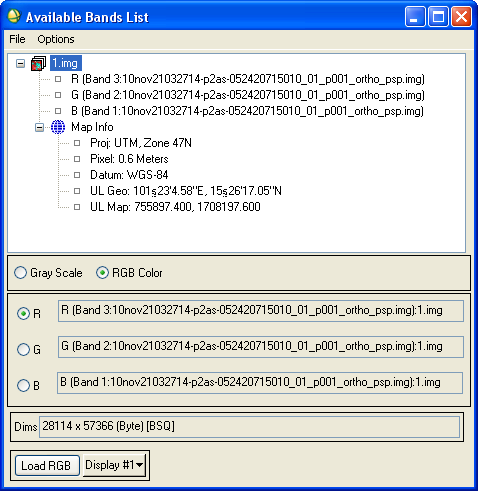Choose the B channel radio button
The image size is (478, 491).
tap(23, 386)
